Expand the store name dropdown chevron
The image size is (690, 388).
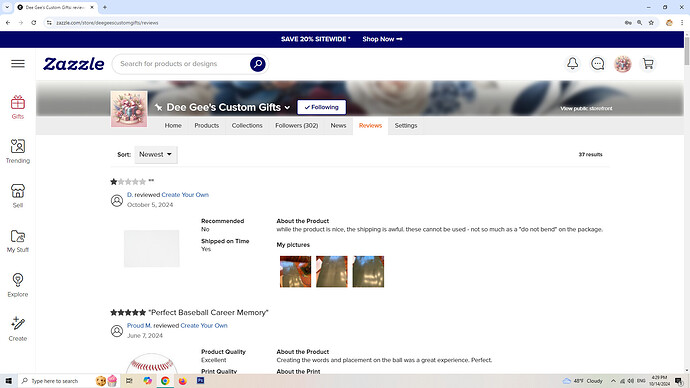coord(287,107)
